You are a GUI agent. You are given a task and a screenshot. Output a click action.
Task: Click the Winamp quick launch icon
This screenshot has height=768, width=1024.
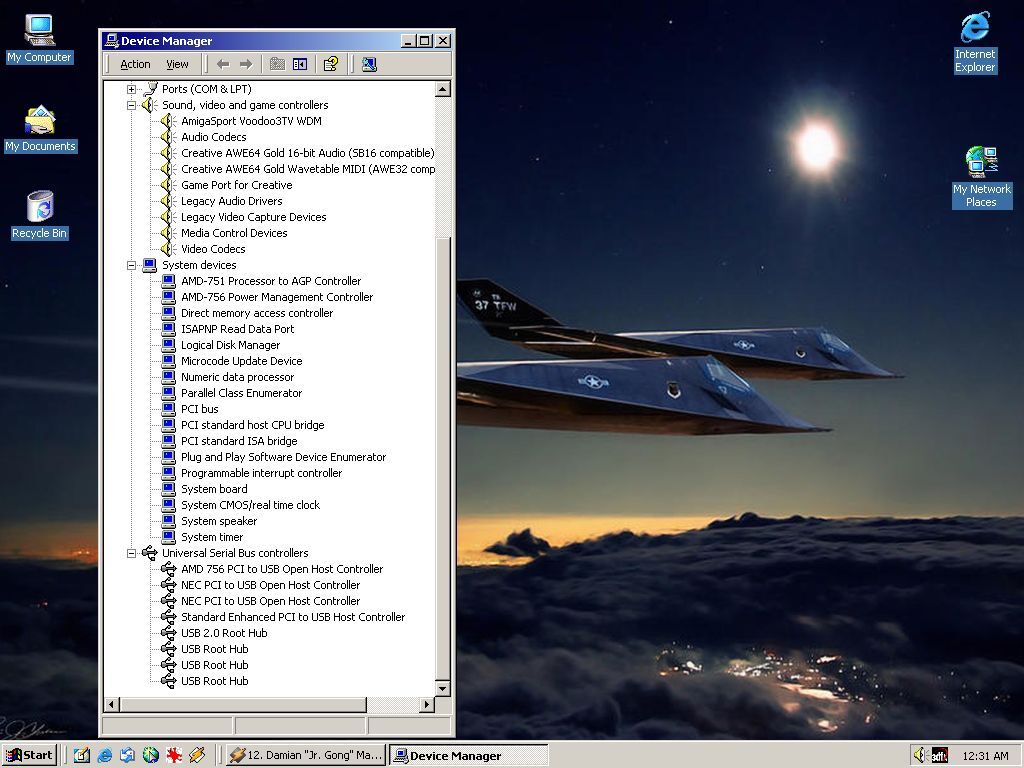click(197, 755)
